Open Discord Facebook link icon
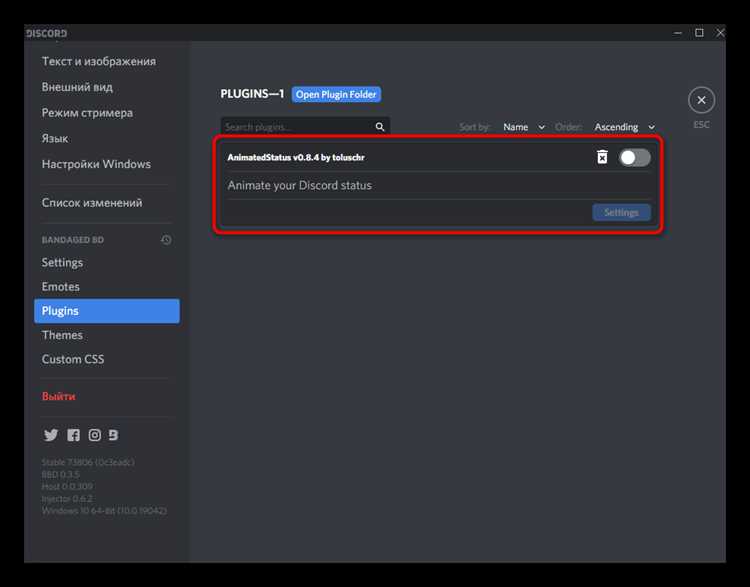The width and height of the screenshot is (750, 587). click(73, 435)
